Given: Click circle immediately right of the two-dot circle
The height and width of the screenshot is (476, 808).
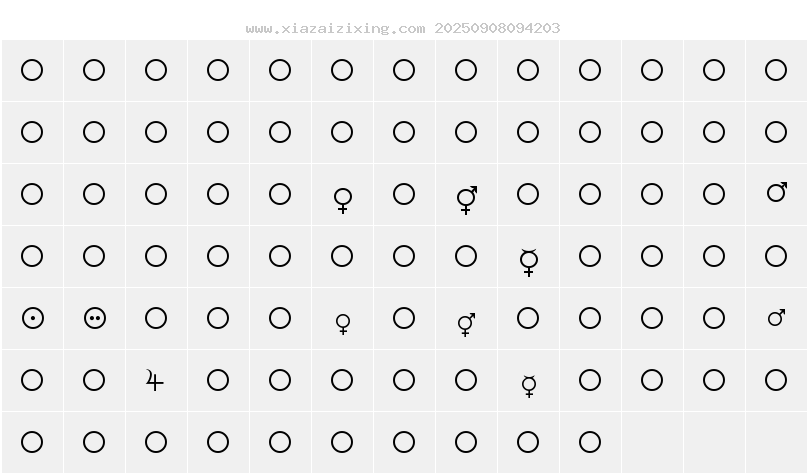Looking at the screenshot, I should pyautogui.click(x=156, y=318).
